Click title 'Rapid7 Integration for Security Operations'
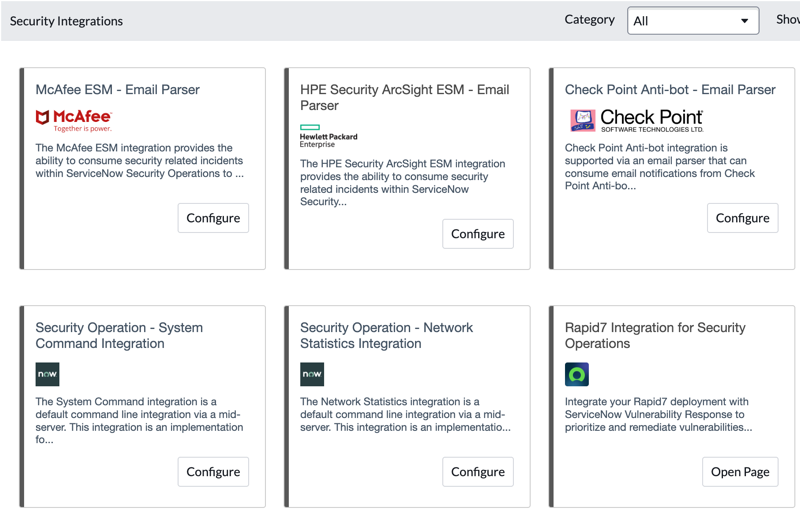Screen dimensions: 800x517 655,335
